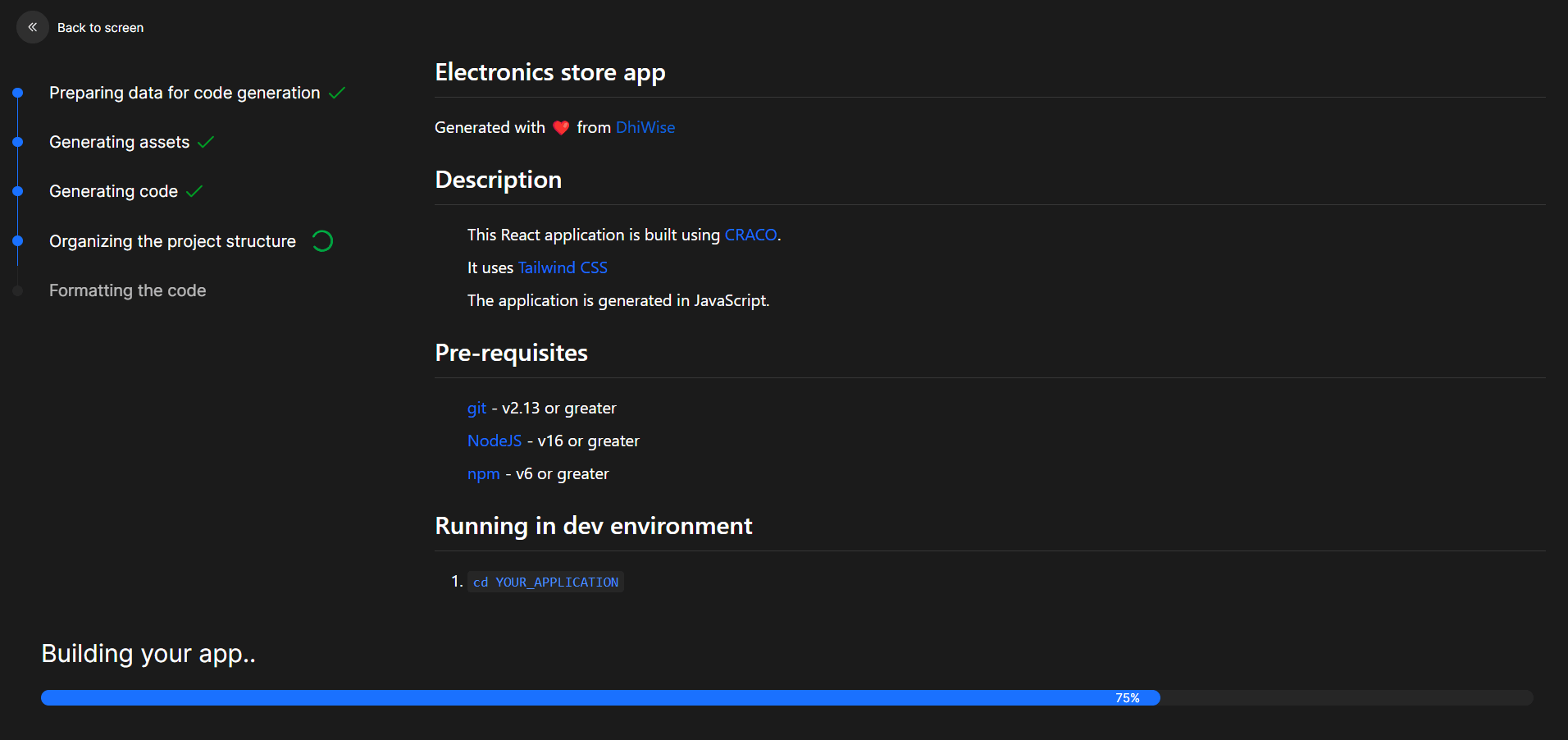Click the 75% progress label
1568x740 pixels.
1128,698
